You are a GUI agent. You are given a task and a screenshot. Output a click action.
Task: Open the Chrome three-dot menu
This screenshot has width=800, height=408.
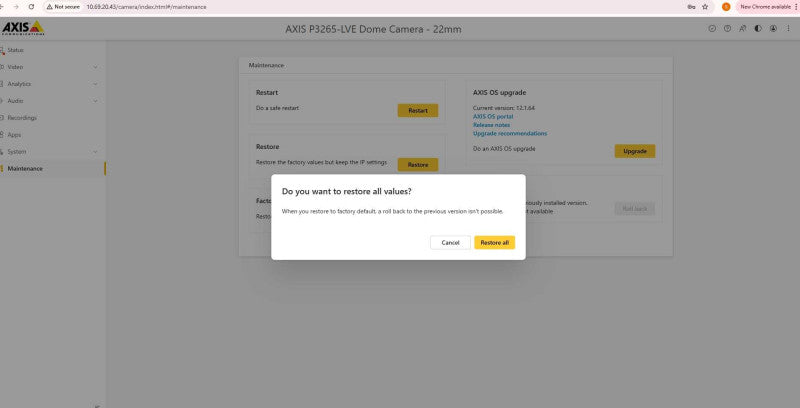[x=796, y=7]
